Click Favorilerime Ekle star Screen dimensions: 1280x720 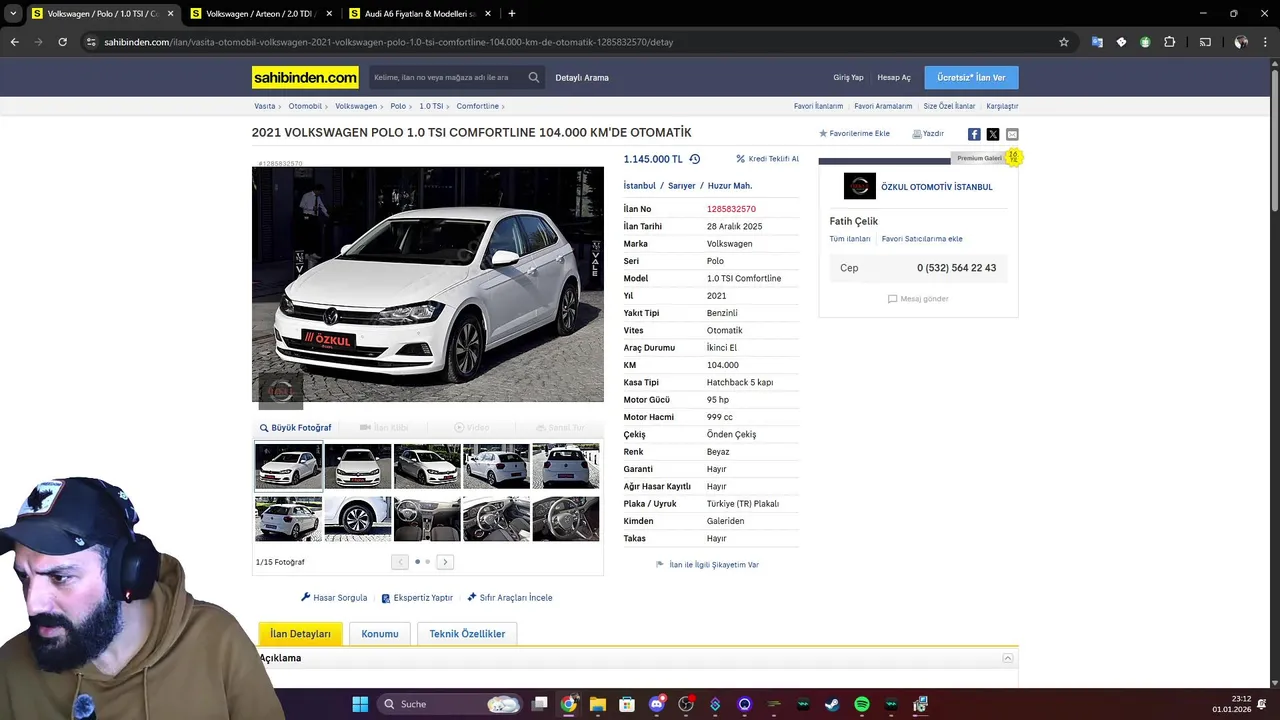pyautogui.click(x=823, y=133)
